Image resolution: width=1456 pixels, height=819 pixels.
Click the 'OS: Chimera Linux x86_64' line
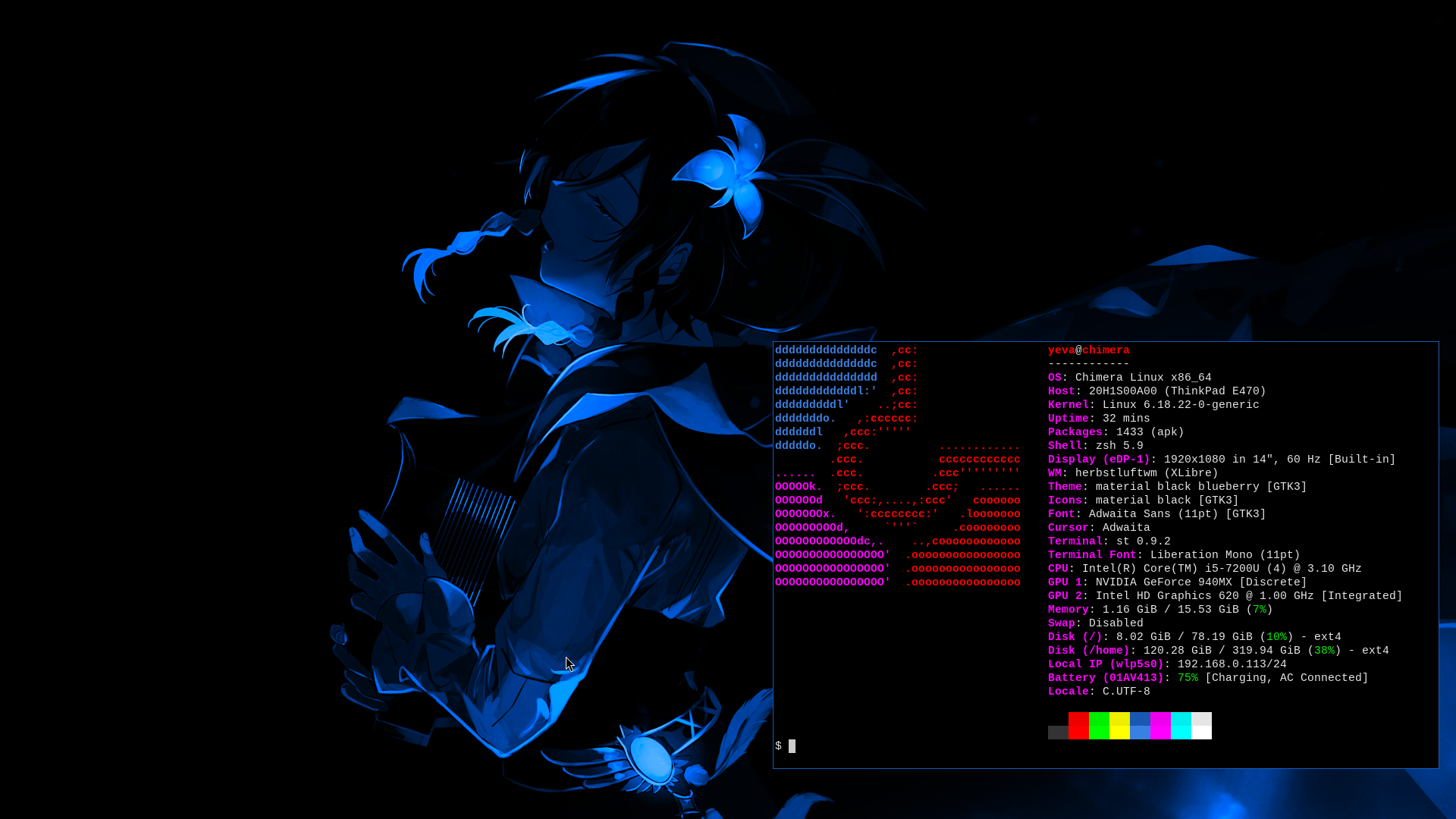coord(1130,378)
